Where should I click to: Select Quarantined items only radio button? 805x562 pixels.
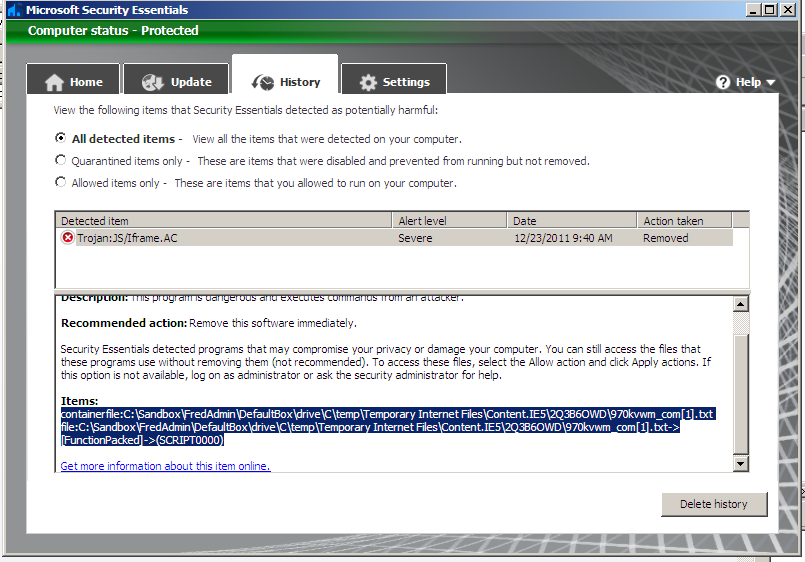[61, 160]
